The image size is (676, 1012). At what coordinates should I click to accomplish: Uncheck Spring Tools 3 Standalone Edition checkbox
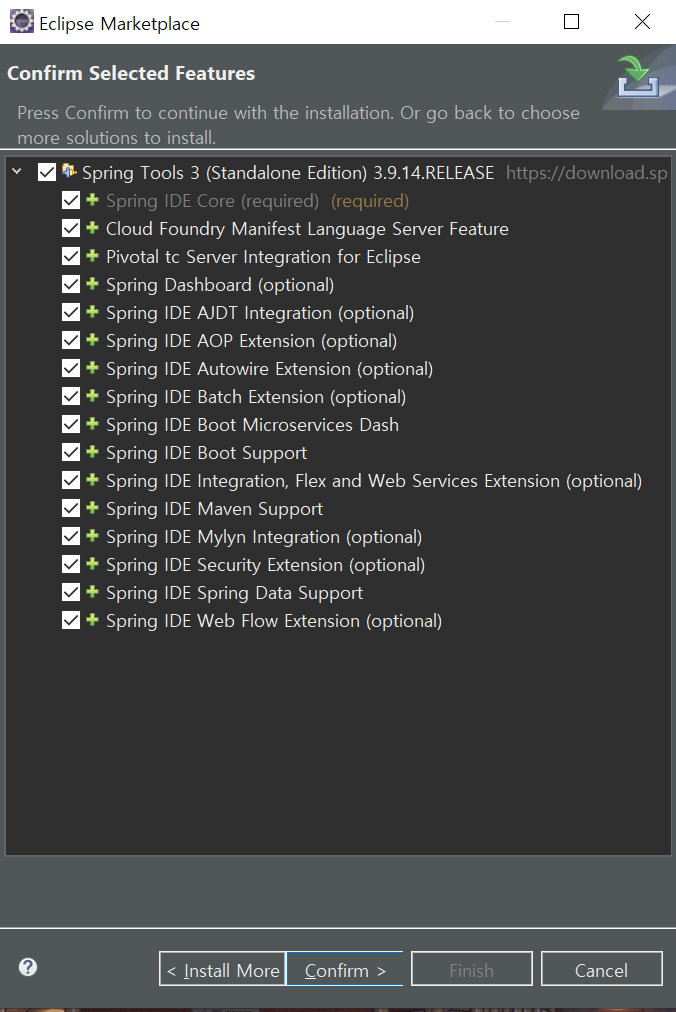[46, 172]
